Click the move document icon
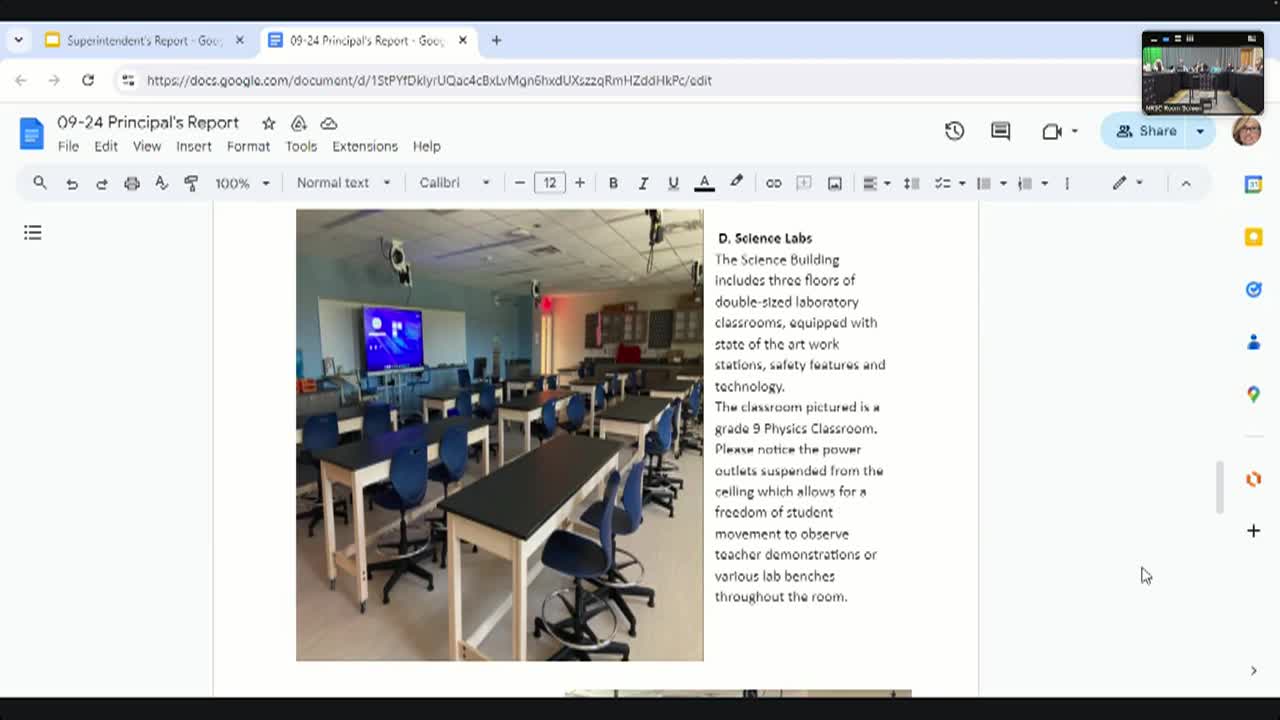 point(298,123)
